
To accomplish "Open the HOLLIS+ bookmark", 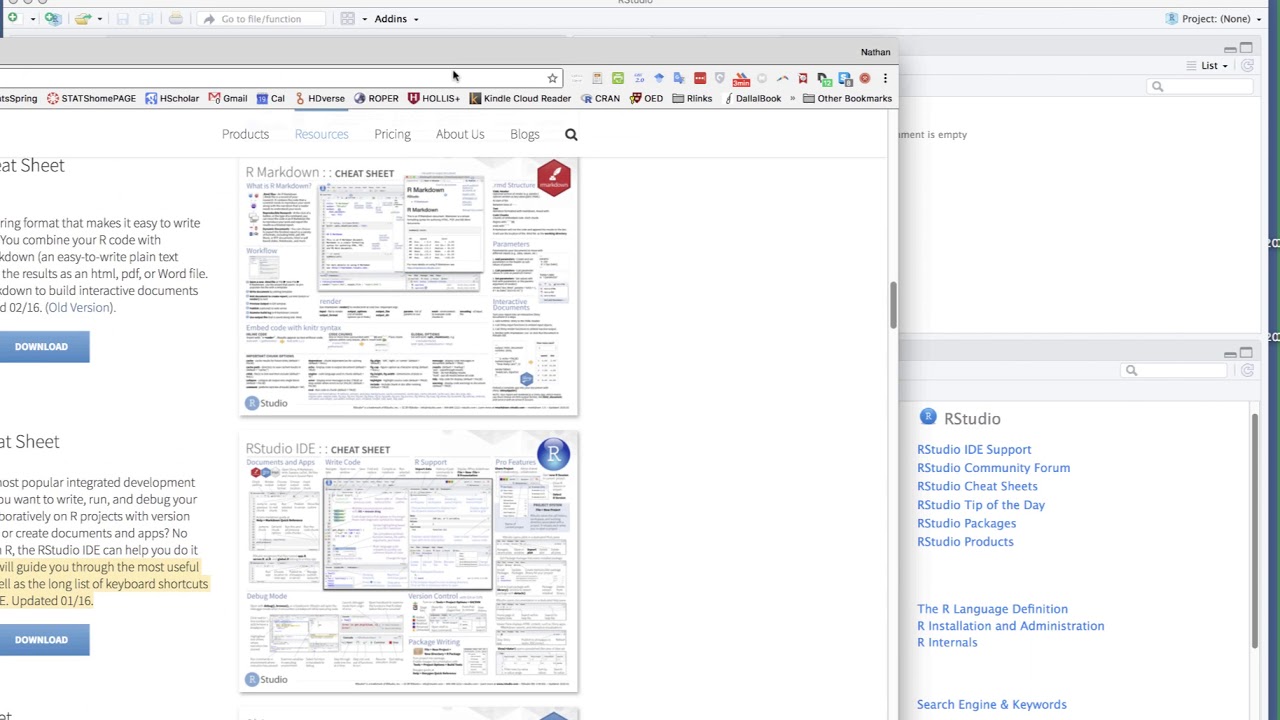I will 433,98.
